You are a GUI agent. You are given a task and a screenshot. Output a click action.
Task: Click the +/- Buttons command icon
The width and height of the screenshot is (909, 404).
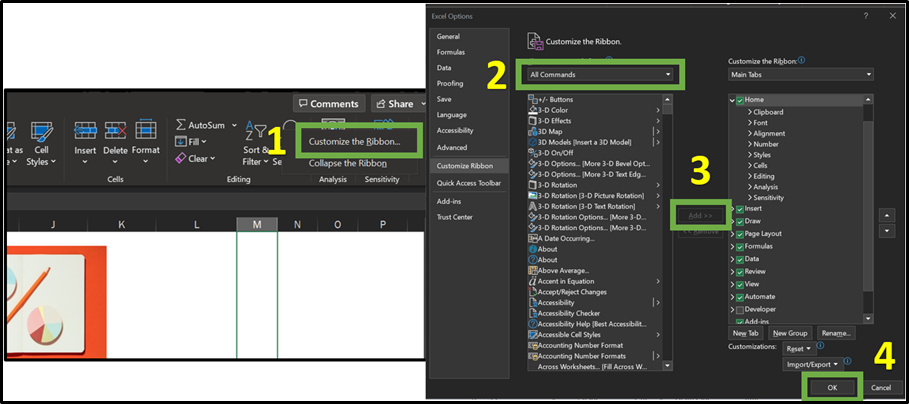coord(533,99)
